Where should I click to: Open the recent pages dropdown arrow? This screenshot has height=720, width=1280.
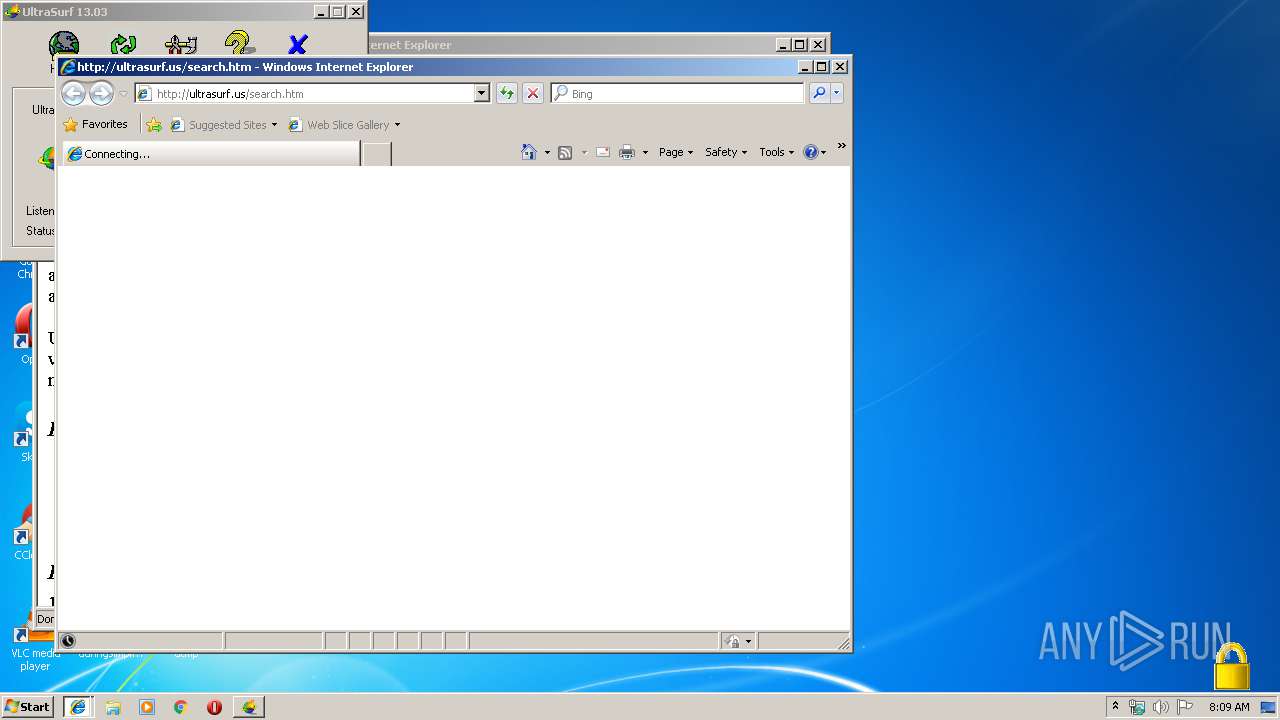[x=123, y=93]
